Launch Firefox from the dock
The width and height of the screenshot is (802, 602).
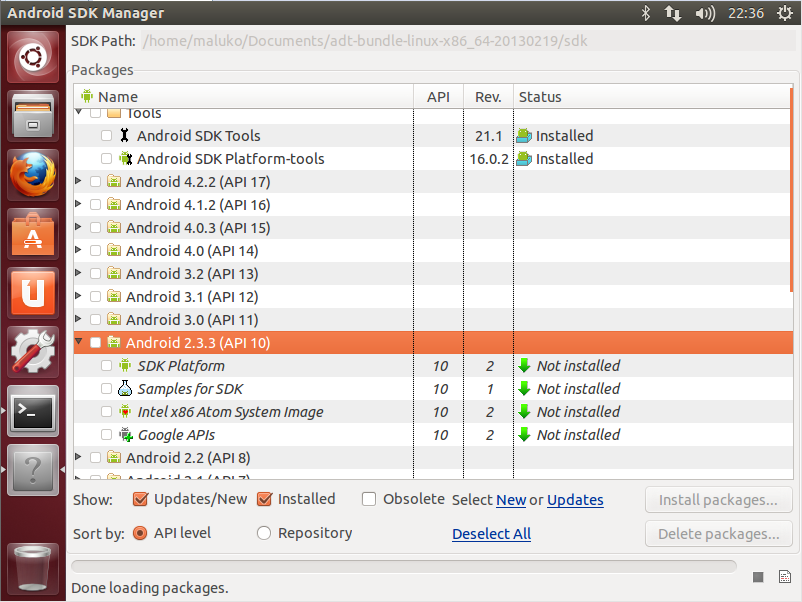[x=33, y=175]
